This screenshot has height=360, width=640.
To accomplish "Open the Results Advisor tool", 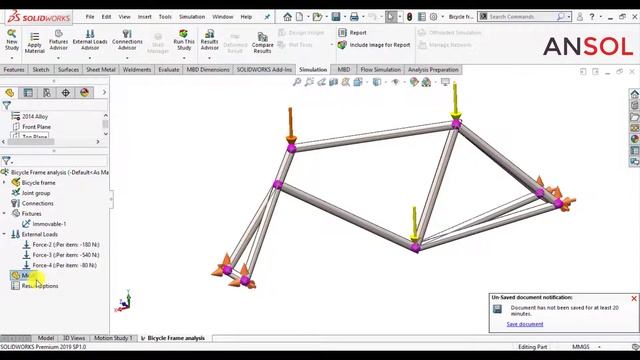I will pos(209,40).
